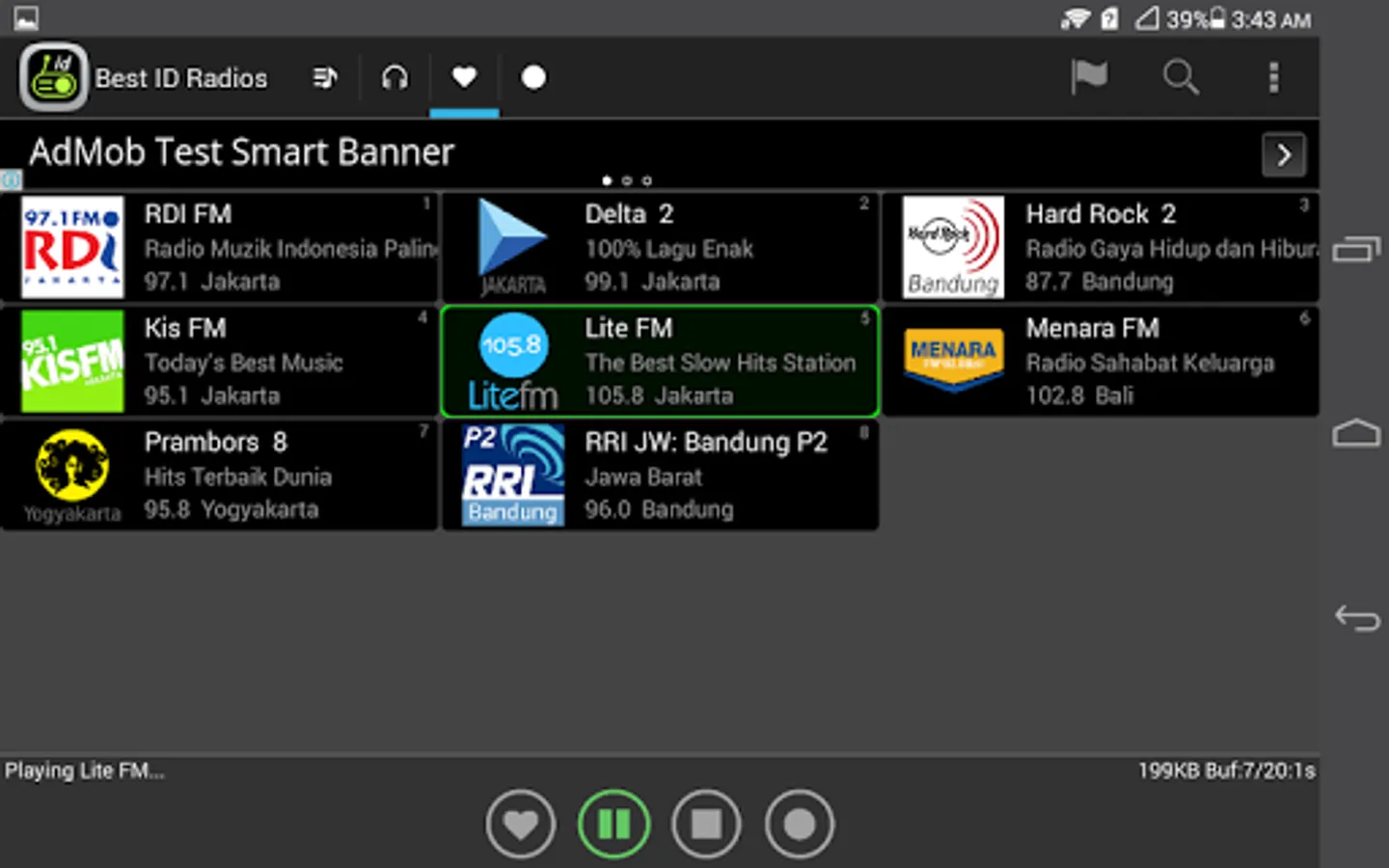Screen dimensions: 1389x868
Task: Open the three-dot overflow menu
Action: point(1273,77)
